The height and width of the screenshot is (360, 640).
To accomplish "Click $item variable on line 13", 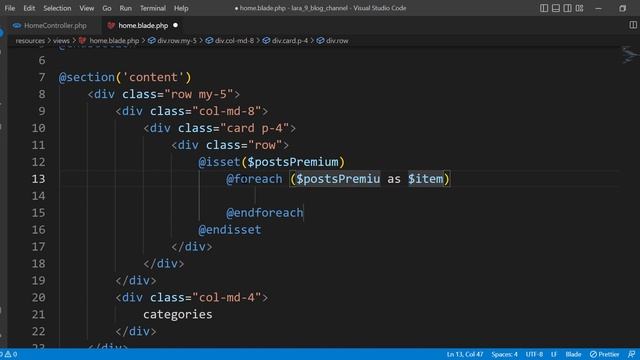I will (x=426, y=179).
